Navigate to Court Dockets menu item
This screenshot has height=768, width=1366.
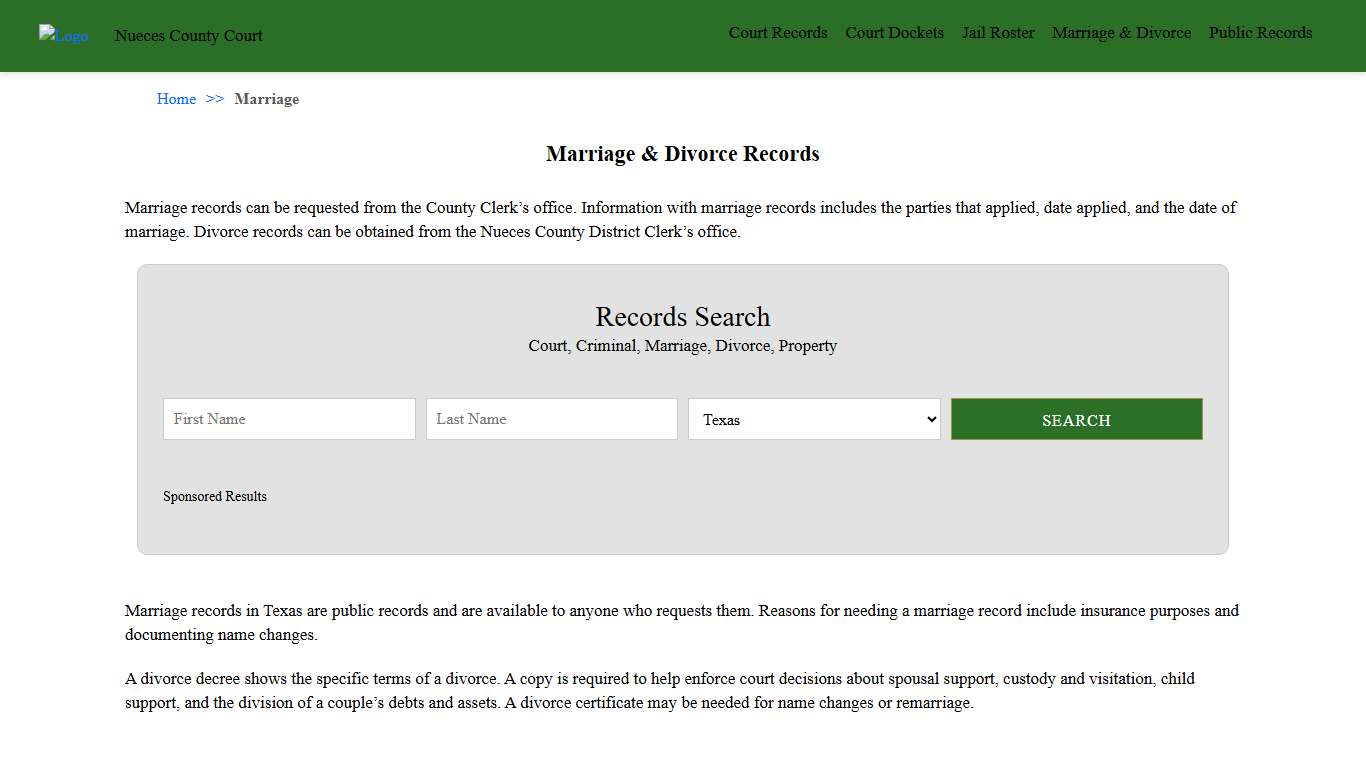coord(894,32)
